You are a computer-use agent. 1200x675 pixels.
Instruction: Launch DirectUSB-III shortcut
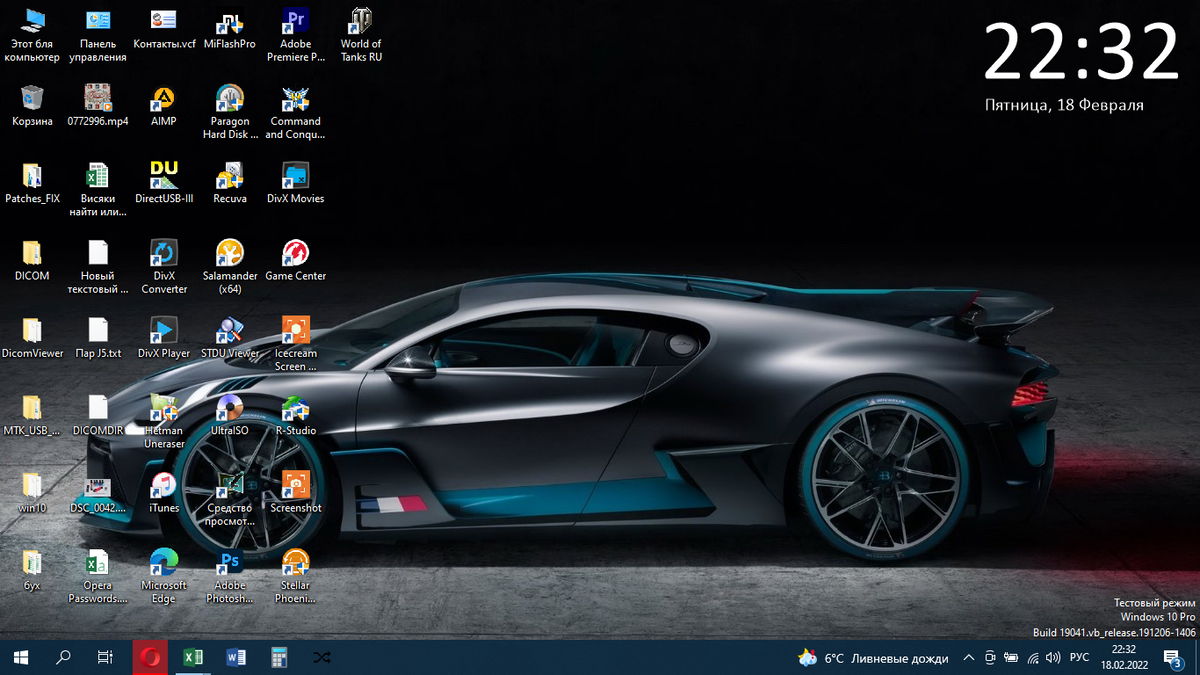click(x=164, y=183)
